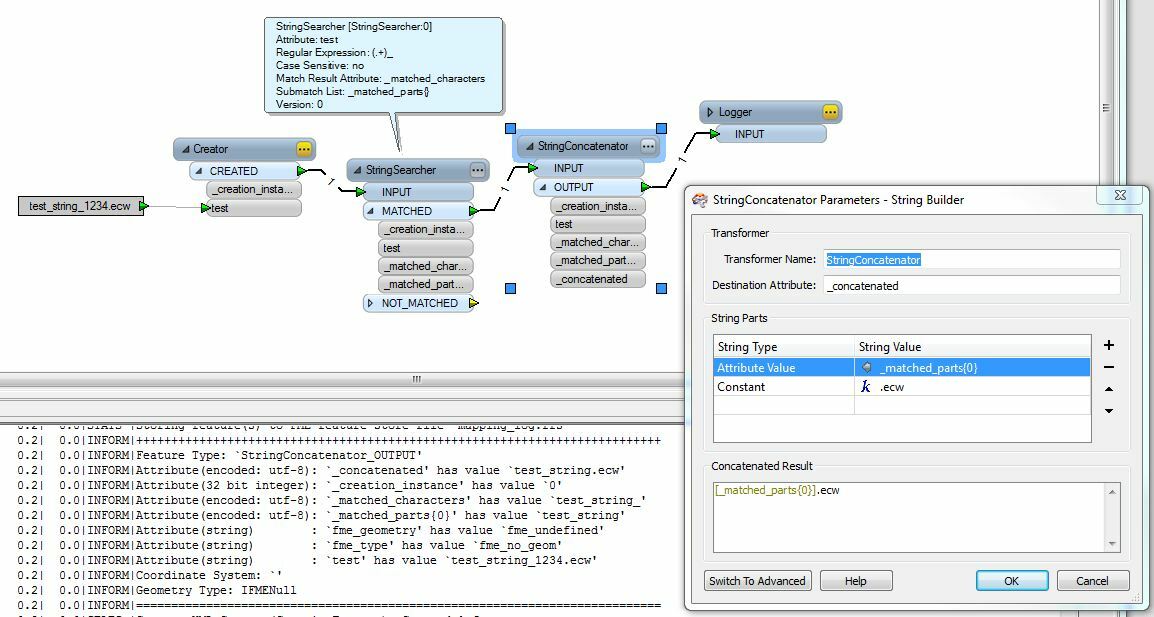The height and width of the screenshot is (617, 1154).
Task: Click the Concatenated Result text area
Action: click(909, 517)
